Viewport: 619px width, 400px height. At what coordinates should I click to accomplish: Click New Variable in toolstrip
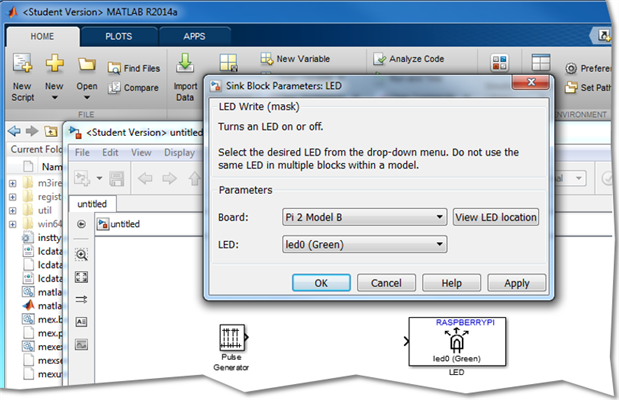point(295,59)
